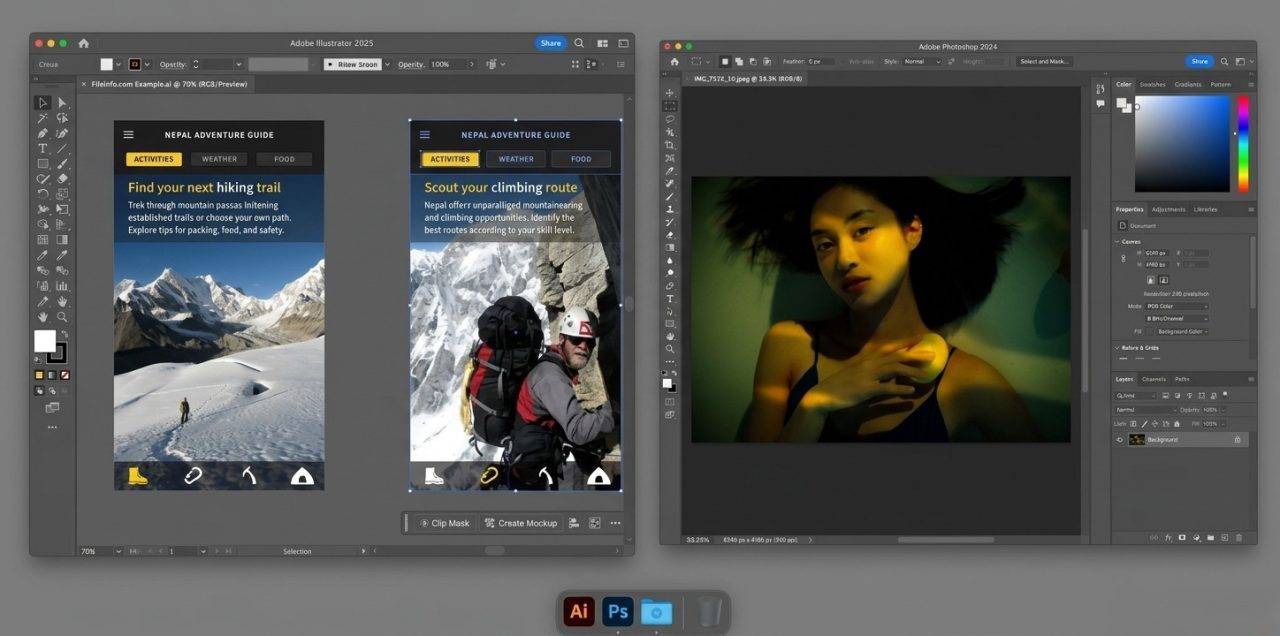The width and height of the screenshot is (1280, 636).
Task: Collapse the Canvas section in Properties
Action: [1119, 241]
